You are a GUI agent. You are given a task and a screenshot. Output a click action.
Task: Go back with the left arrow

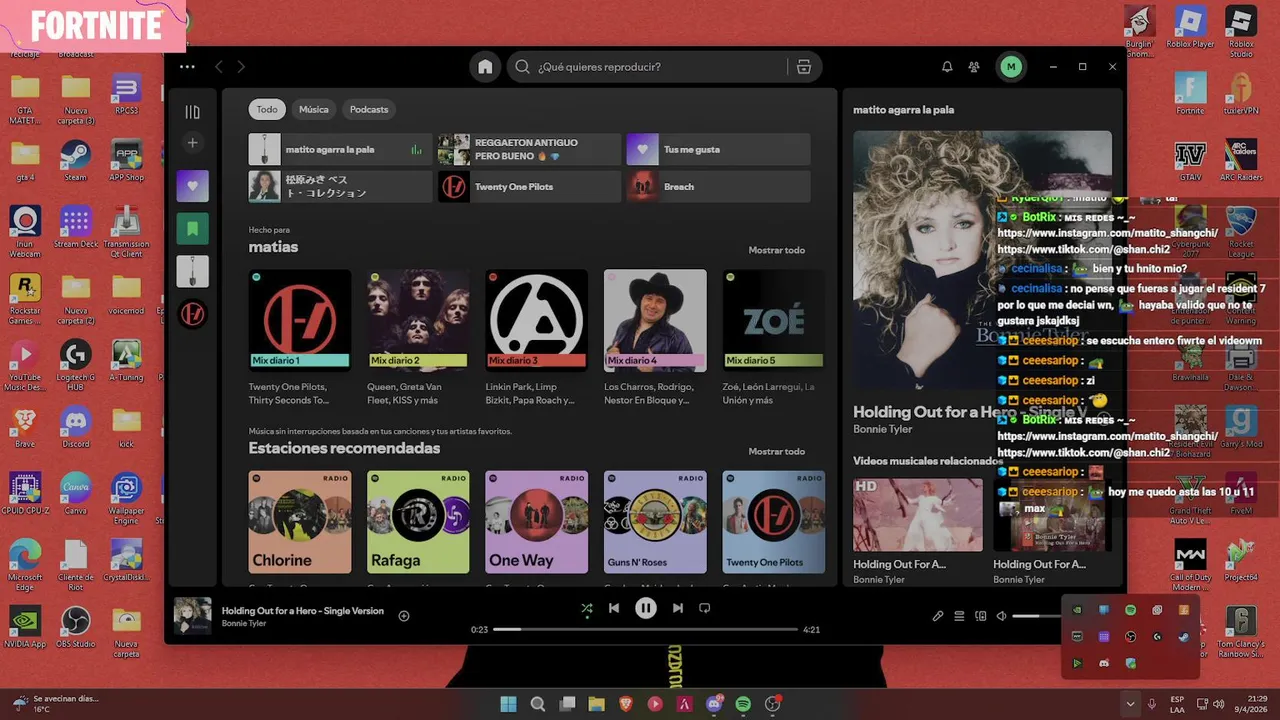pos(219,67)
